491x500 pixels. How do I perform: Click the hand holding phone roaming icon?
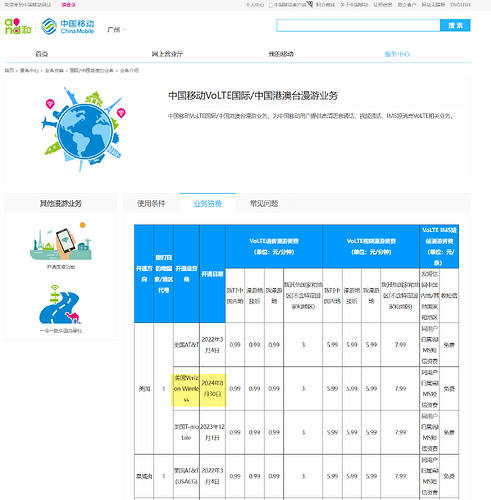tap(61, 242)
